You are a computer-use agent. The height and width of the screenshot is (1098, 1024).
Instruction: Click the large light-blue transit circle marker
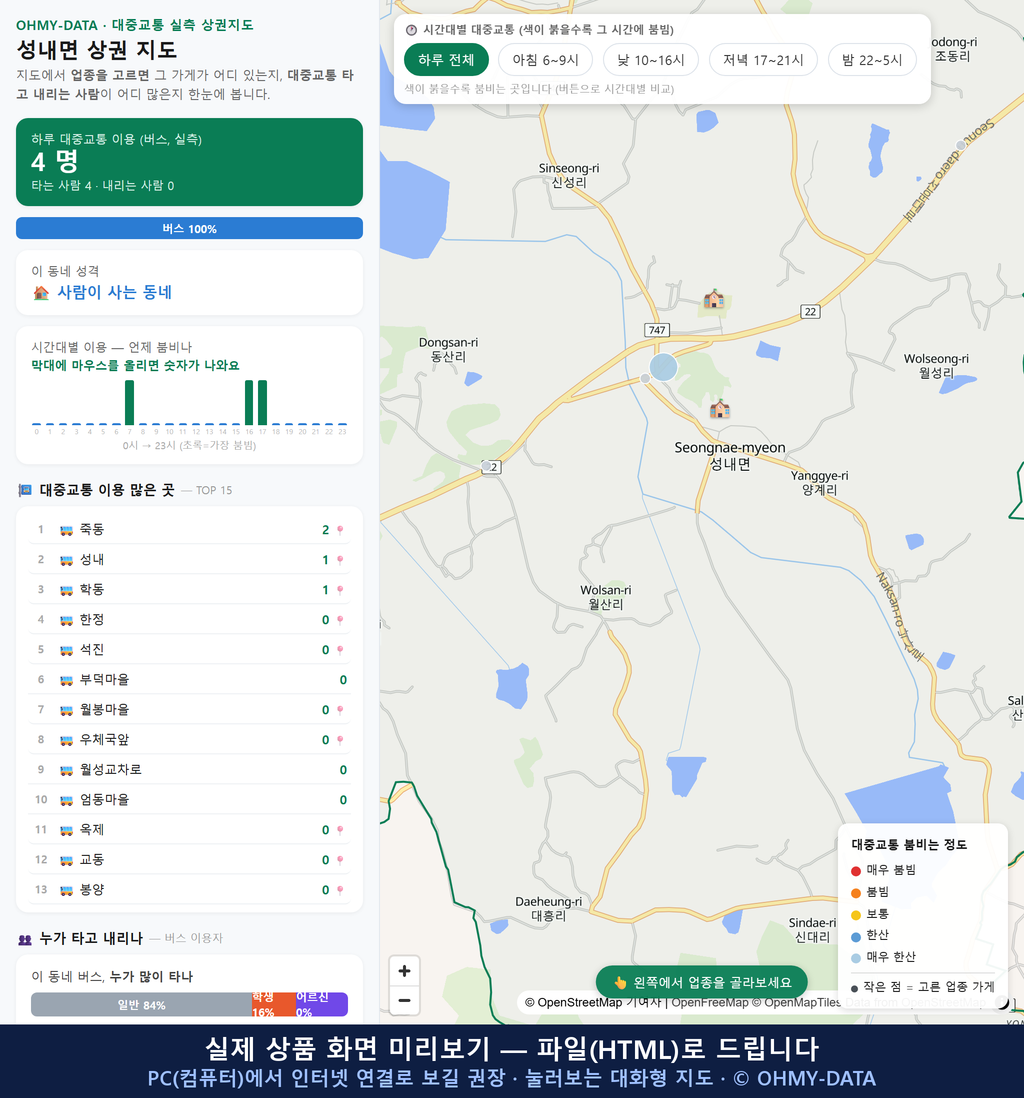[x=663, y=367]
